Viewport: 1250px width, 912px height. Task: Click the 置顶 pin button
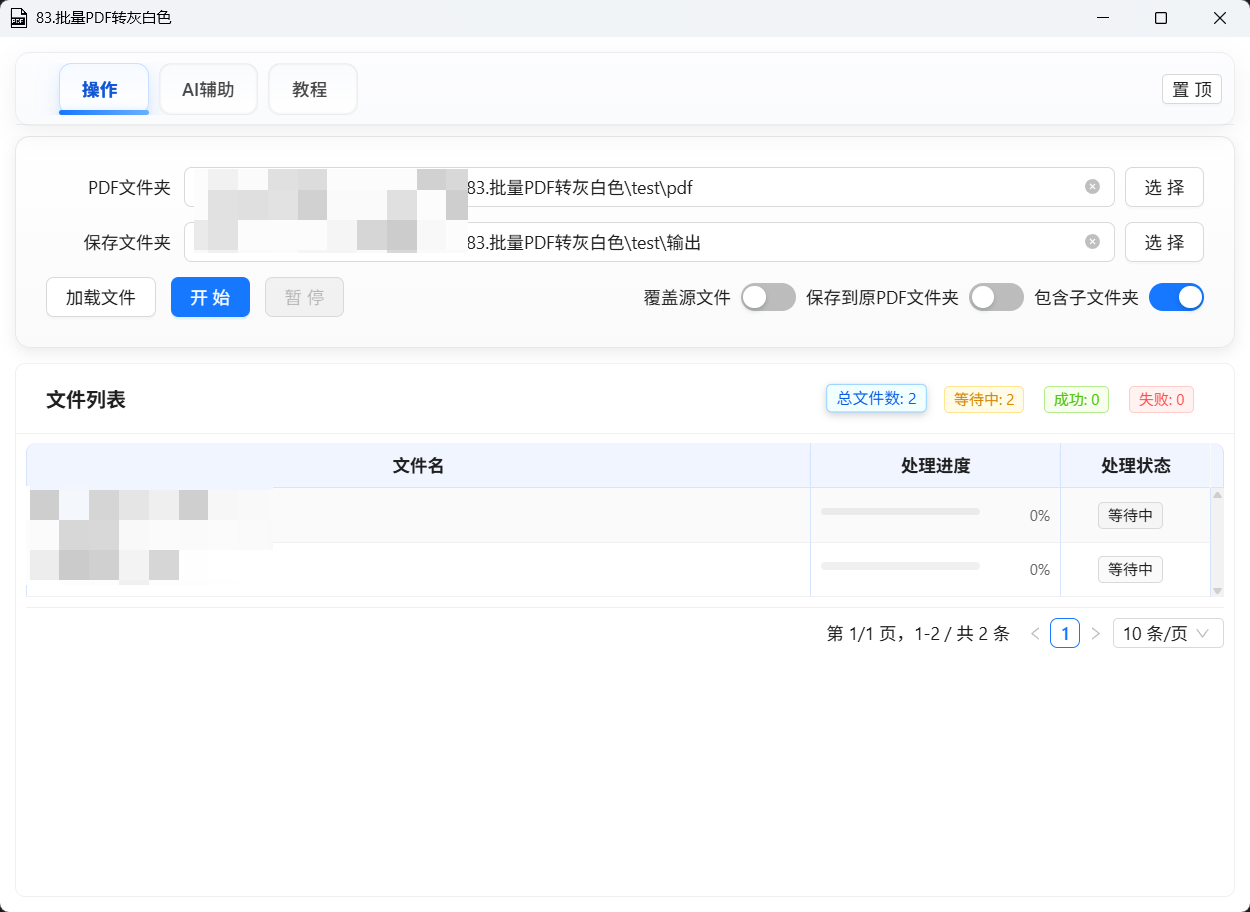[1191, 89]
